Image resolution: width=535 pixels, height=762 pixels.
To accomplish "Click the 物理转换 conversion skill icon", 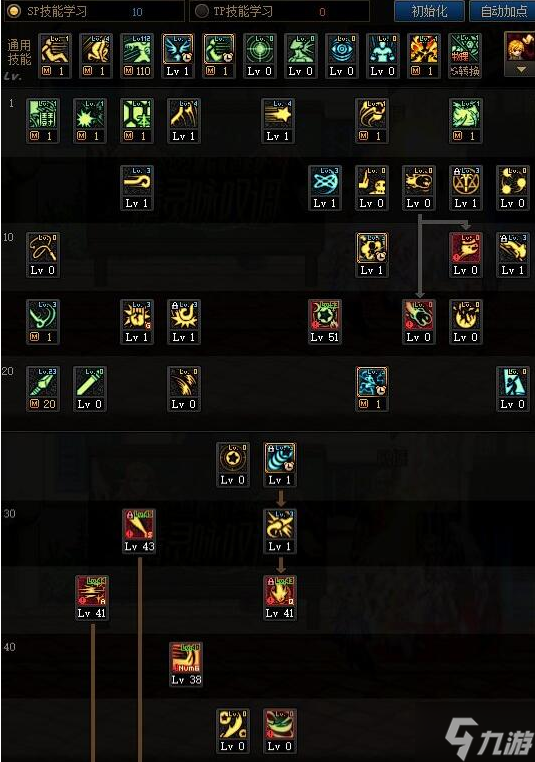I will click(465, 56).
